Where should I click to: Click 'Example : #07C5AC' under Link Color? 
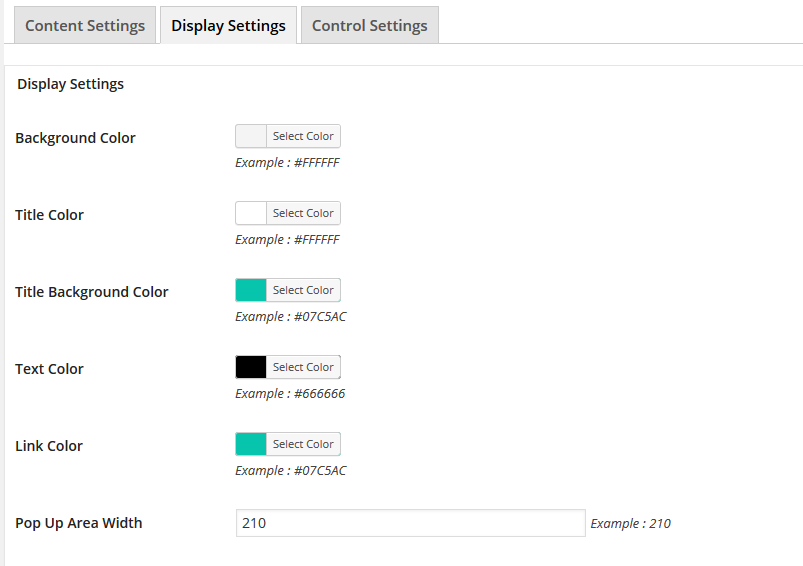click(x=291, y=470)
